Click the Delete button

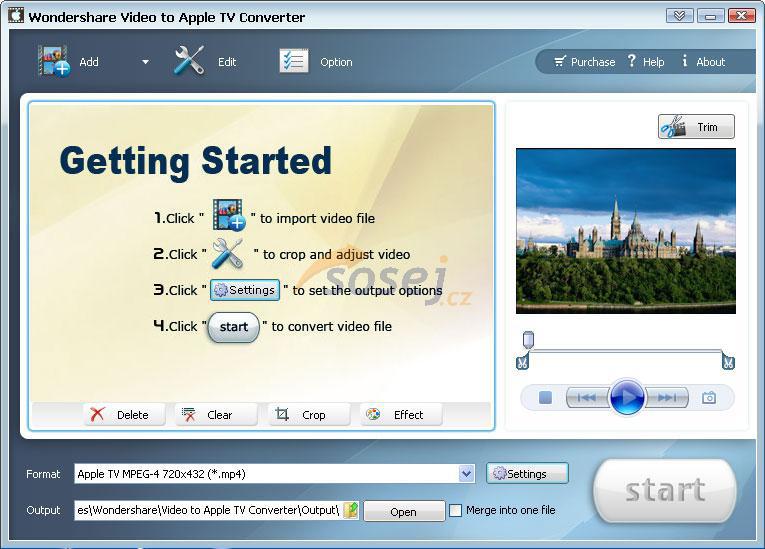pyautogui.click(x=124, y=415)
